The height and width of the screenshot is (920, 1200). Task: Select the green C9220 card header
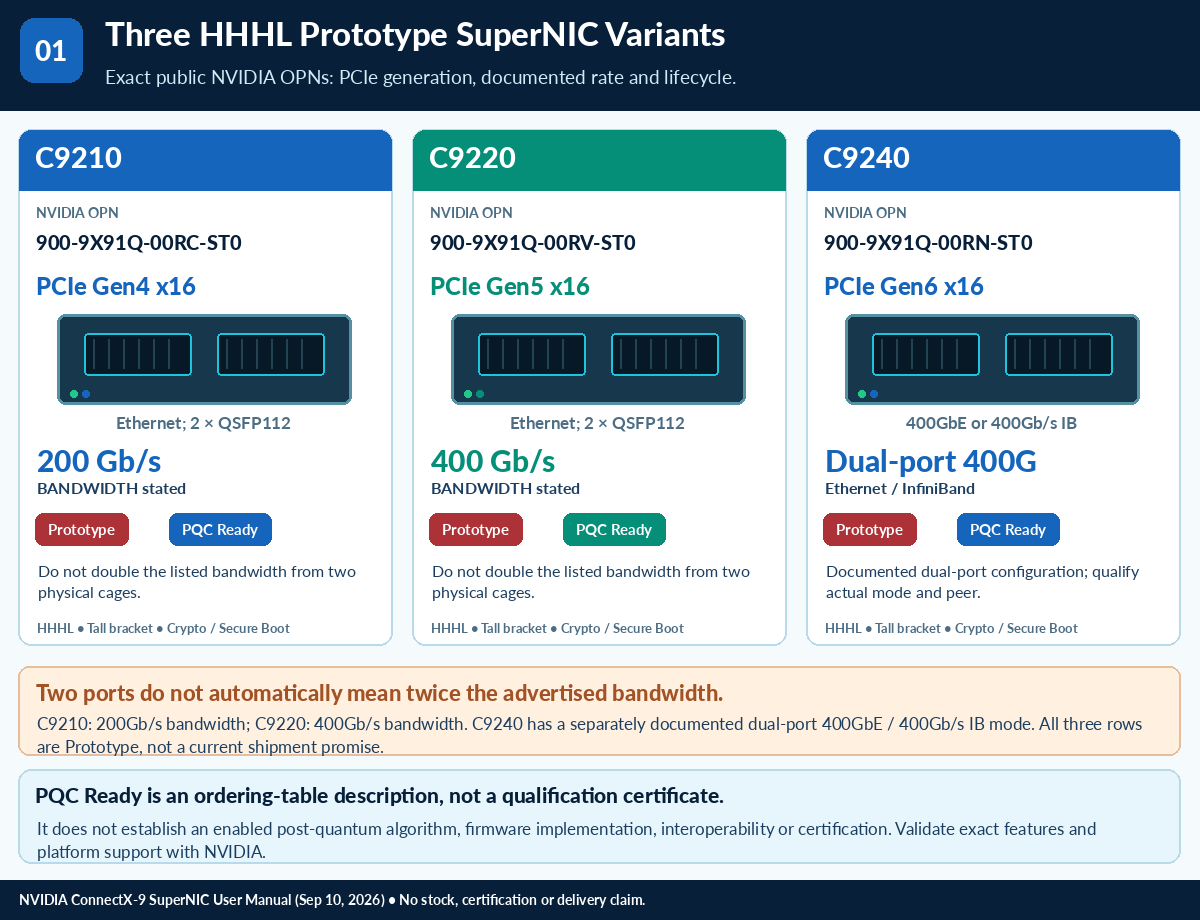click(599, 160)
